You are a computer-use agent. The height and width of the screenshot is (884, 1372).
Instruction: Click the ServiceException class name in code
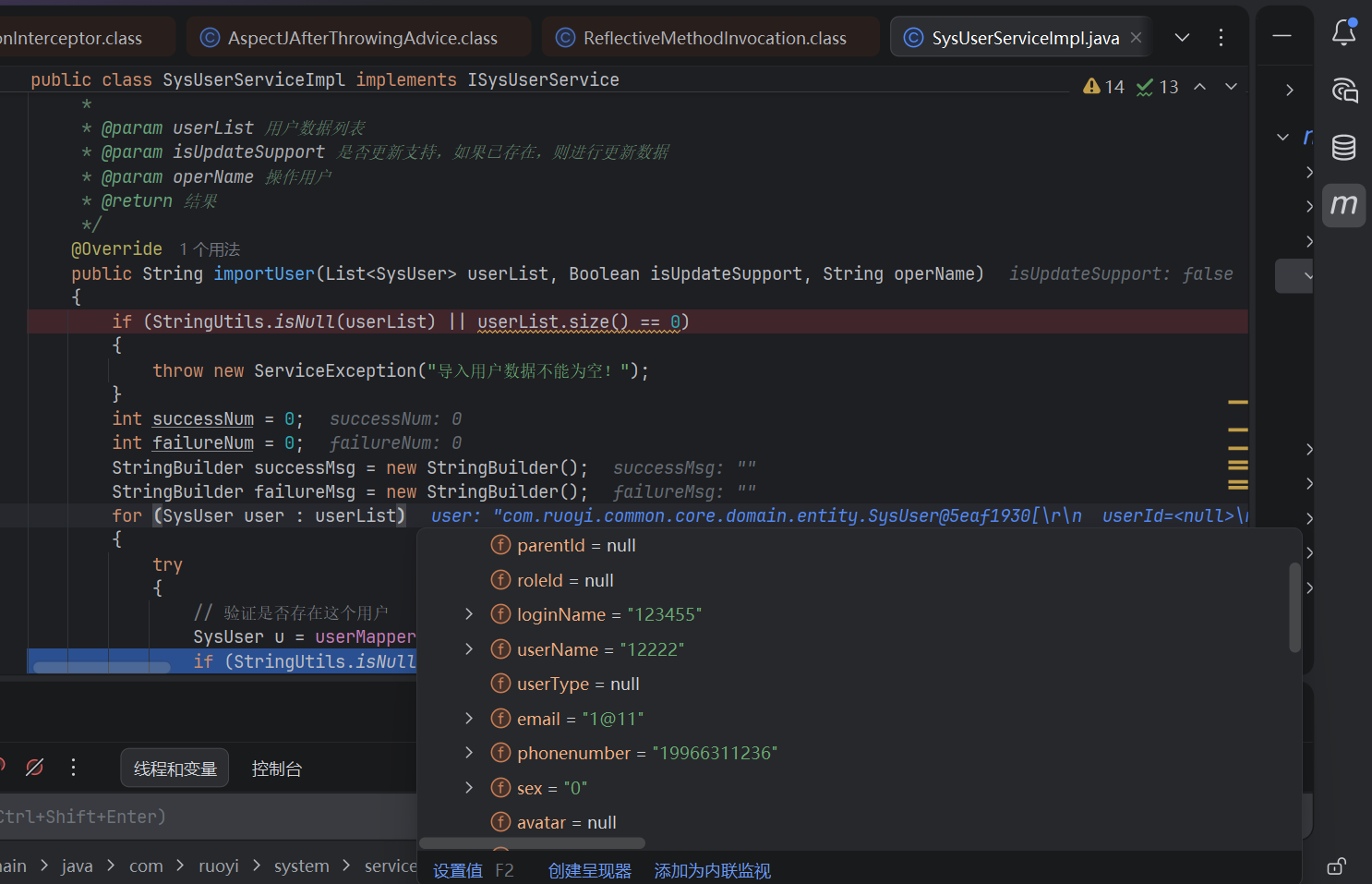point(335,370)
